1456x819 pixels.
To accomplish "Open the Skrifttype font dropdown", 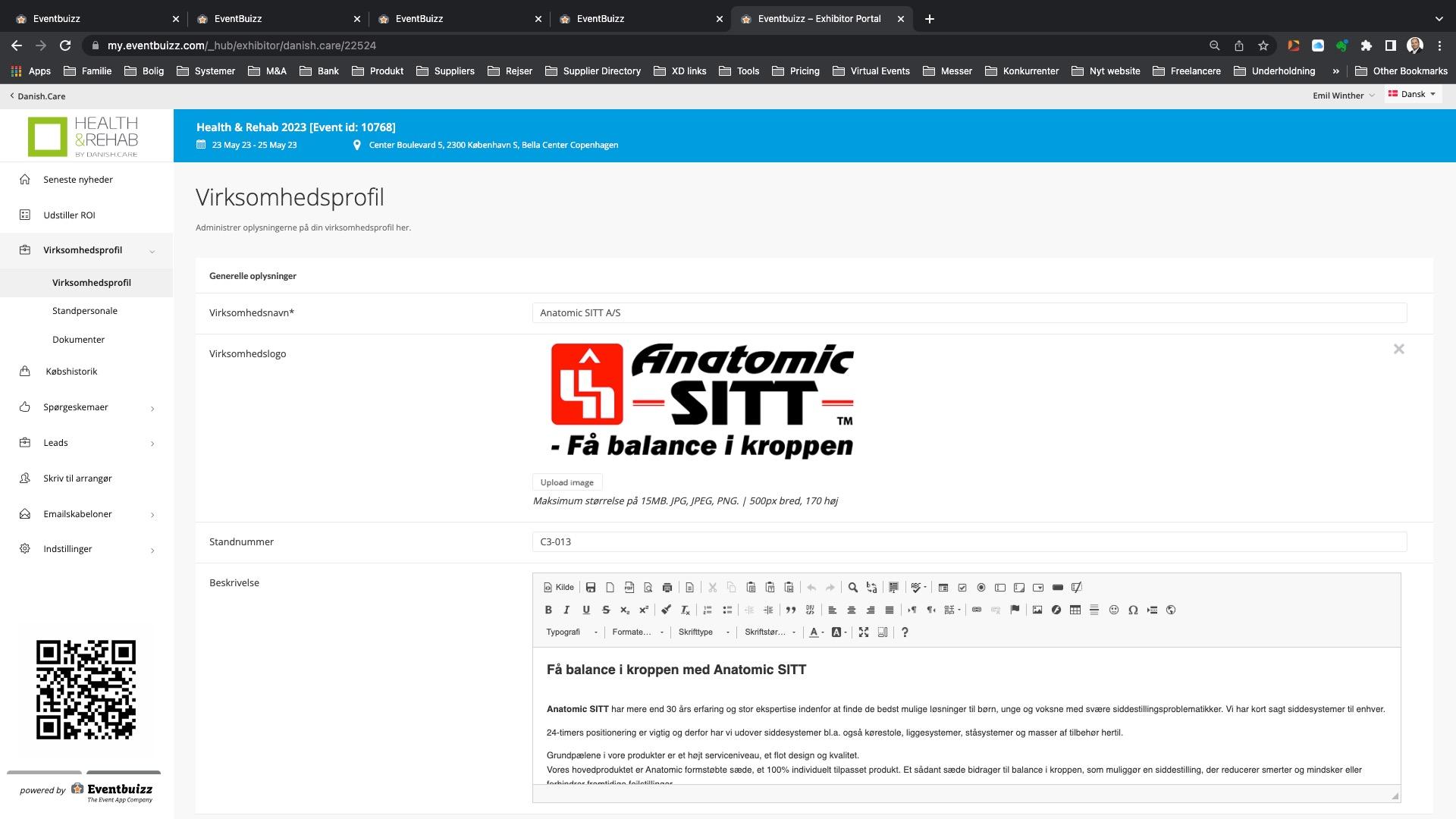I will 704,632.
